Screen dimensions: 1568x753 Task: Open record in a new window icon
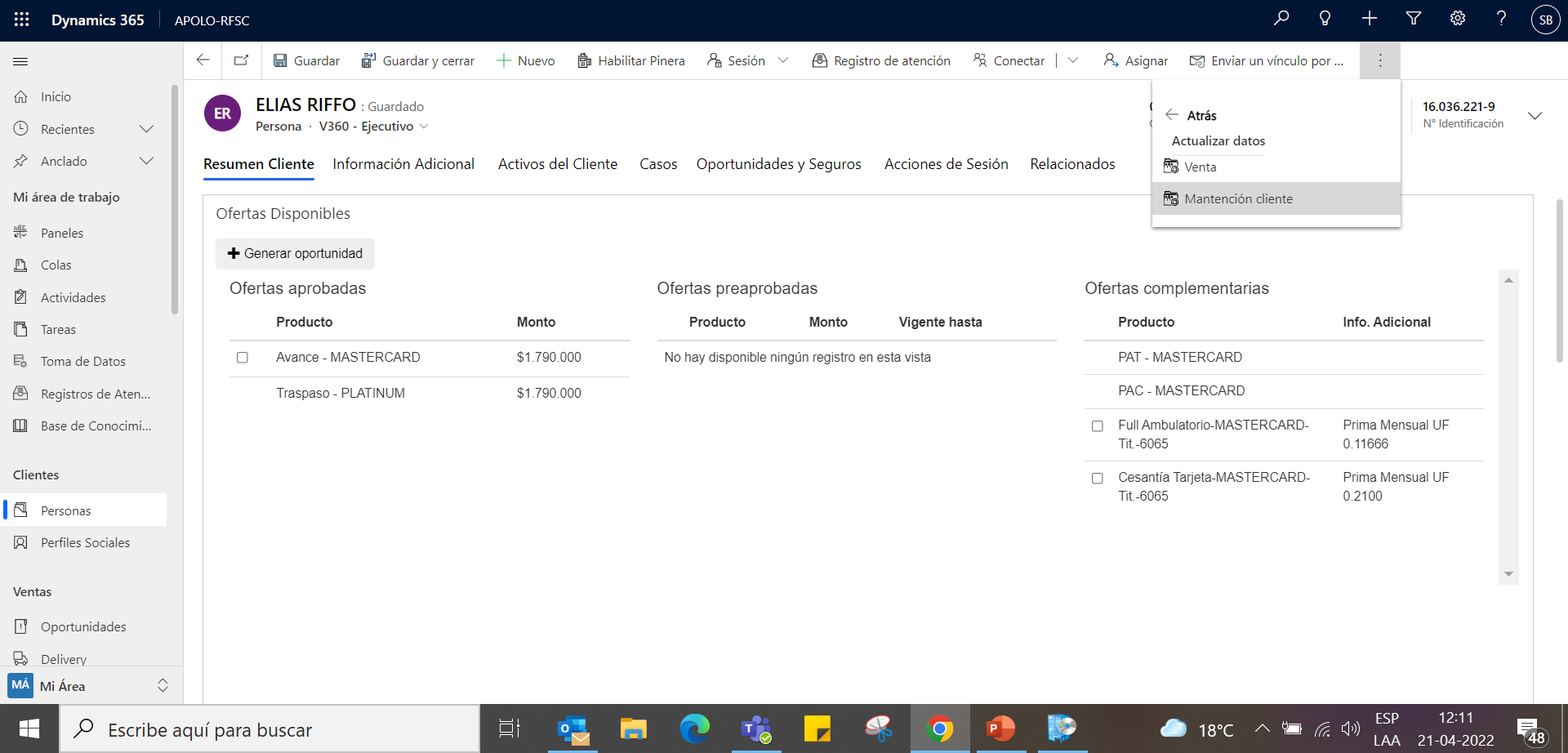[x=242, y=60]
